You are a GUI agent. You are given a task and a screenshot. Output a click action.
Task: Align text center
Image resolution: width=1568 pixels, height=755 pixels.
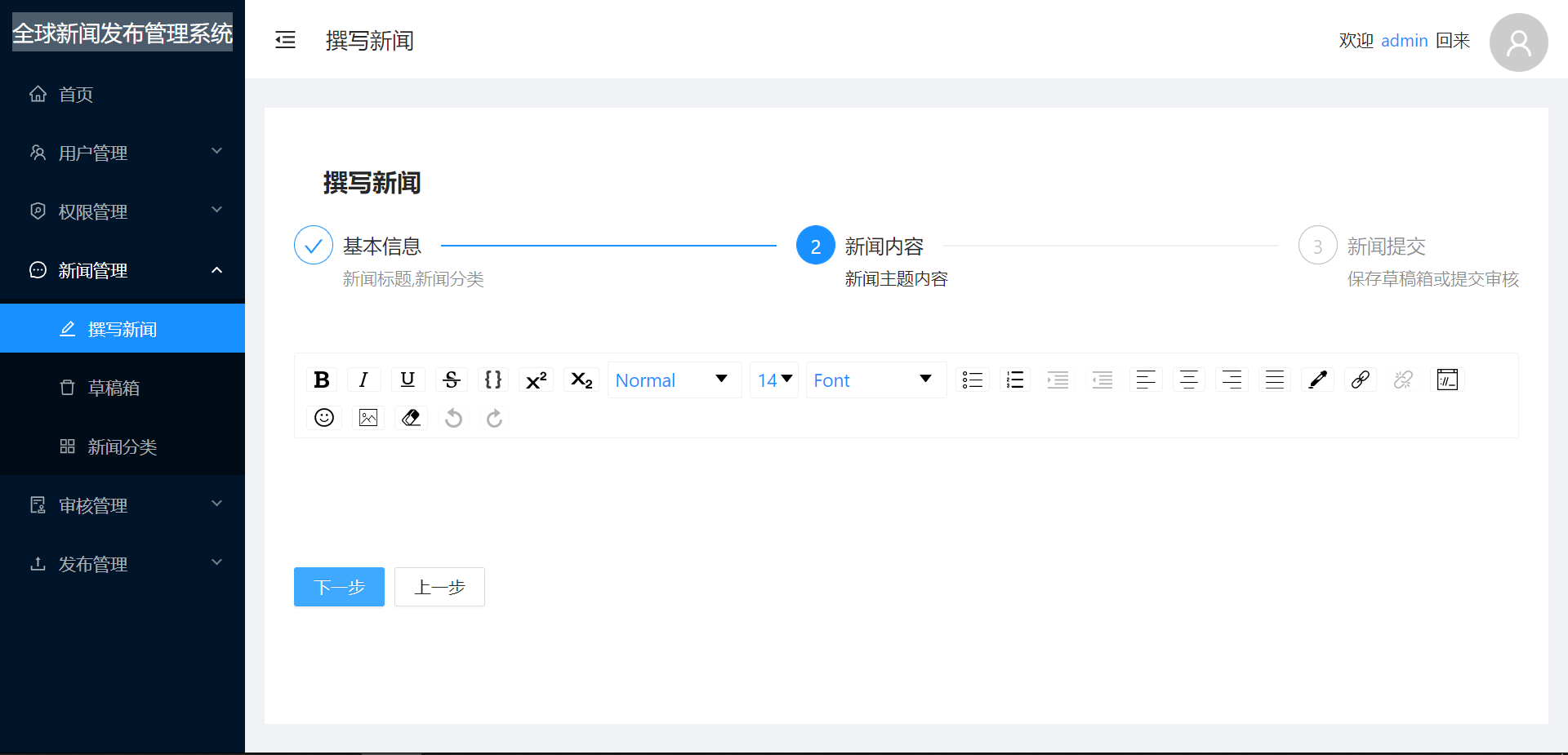1189,380
